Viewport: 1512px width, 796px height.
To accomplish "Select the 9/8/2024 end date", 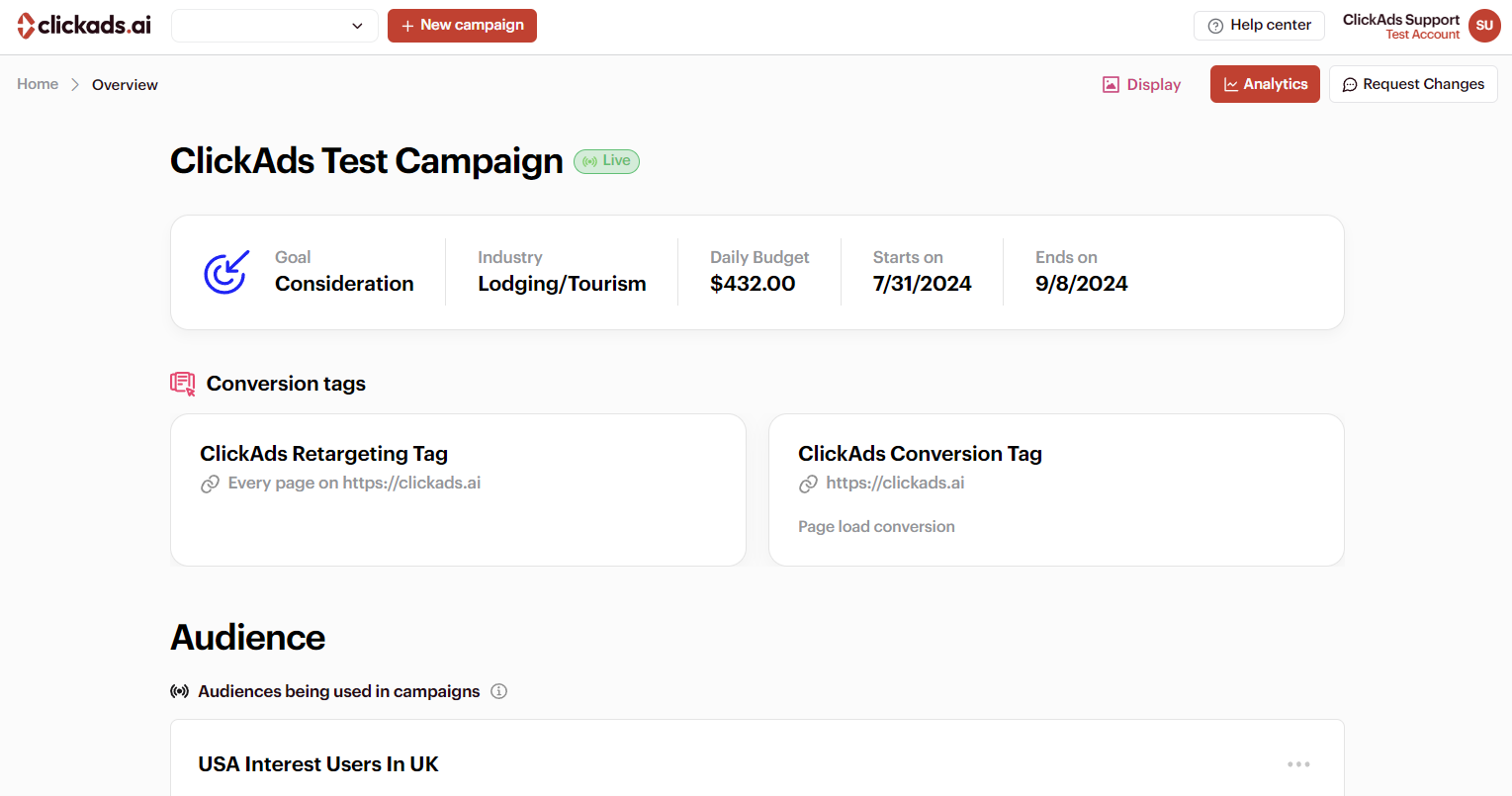I will (1081, 284).
